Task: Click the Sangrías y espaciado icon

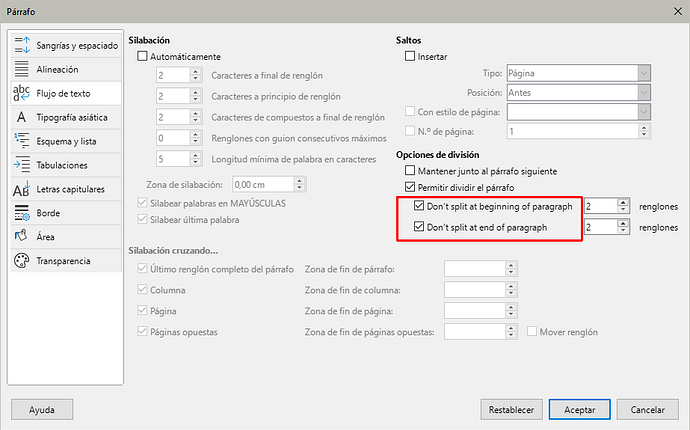Action: point(21,46)
